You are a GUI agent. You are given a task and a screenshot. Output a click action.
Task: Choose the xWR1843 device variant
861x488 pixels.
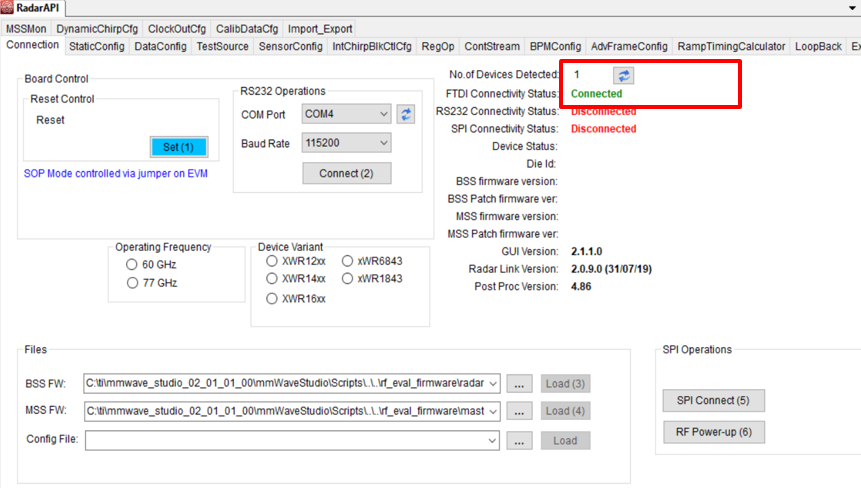348,278
